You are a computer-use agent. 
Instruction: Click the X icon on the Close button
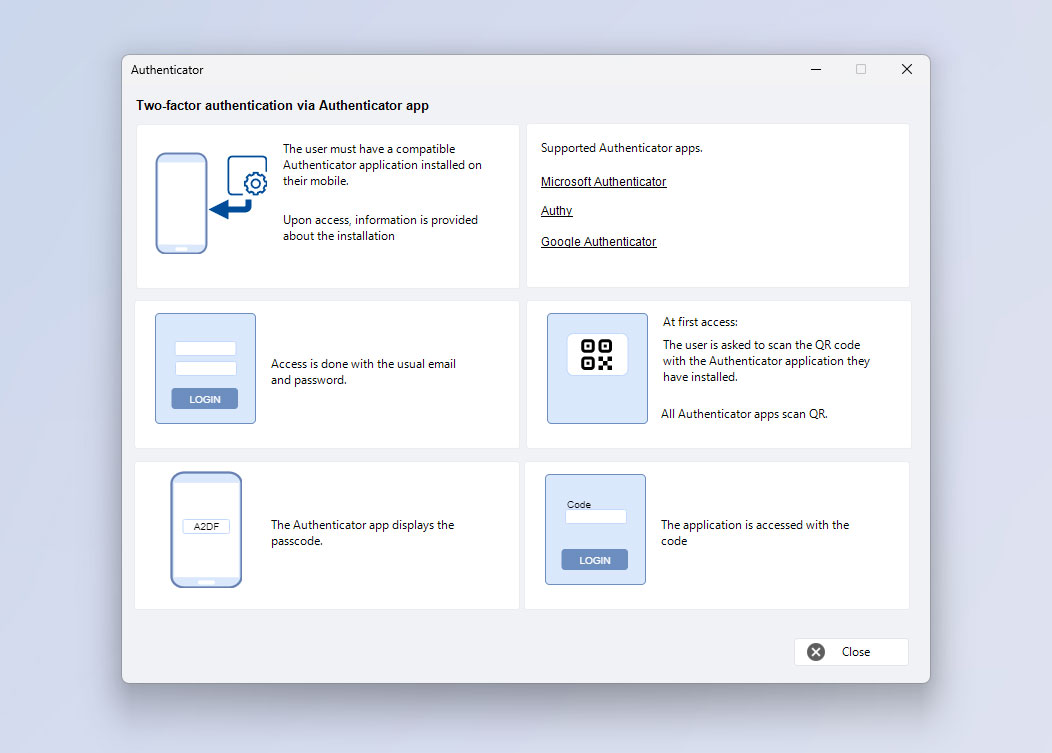[816, 652]
